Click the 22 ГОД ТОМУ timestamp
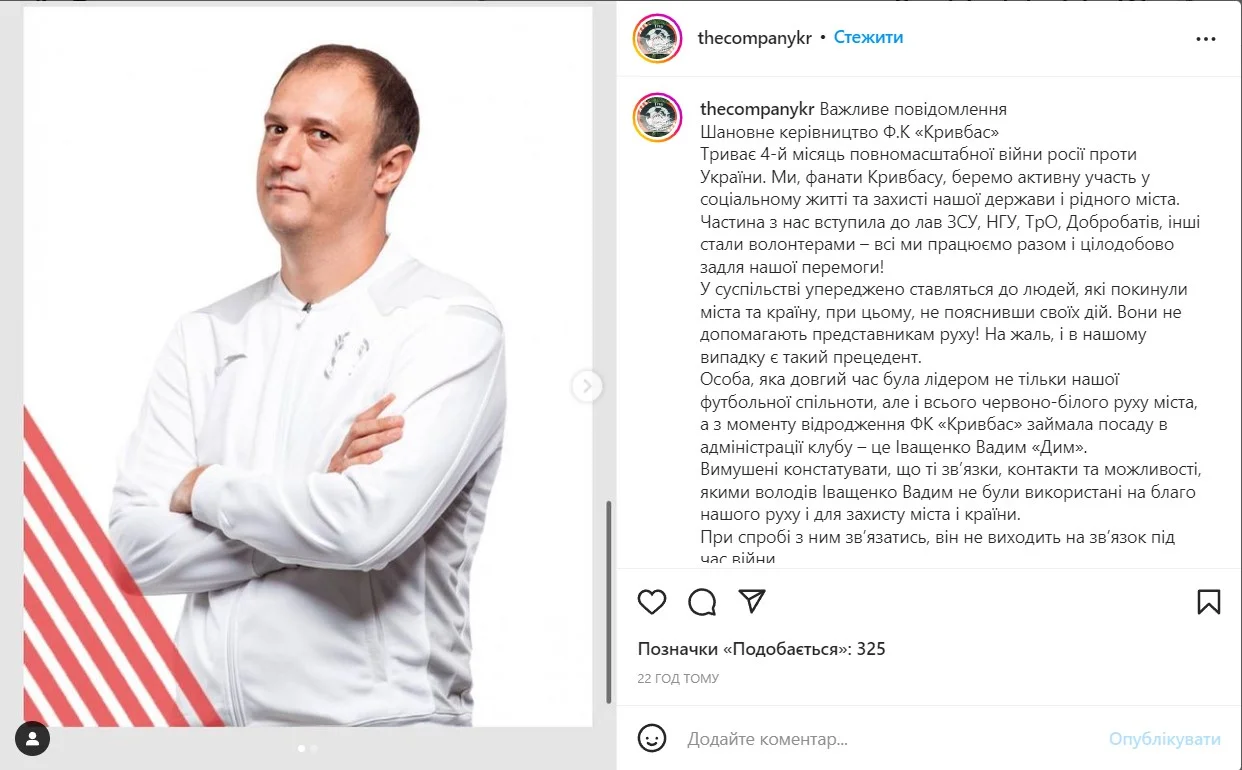 tap(678, 679)
